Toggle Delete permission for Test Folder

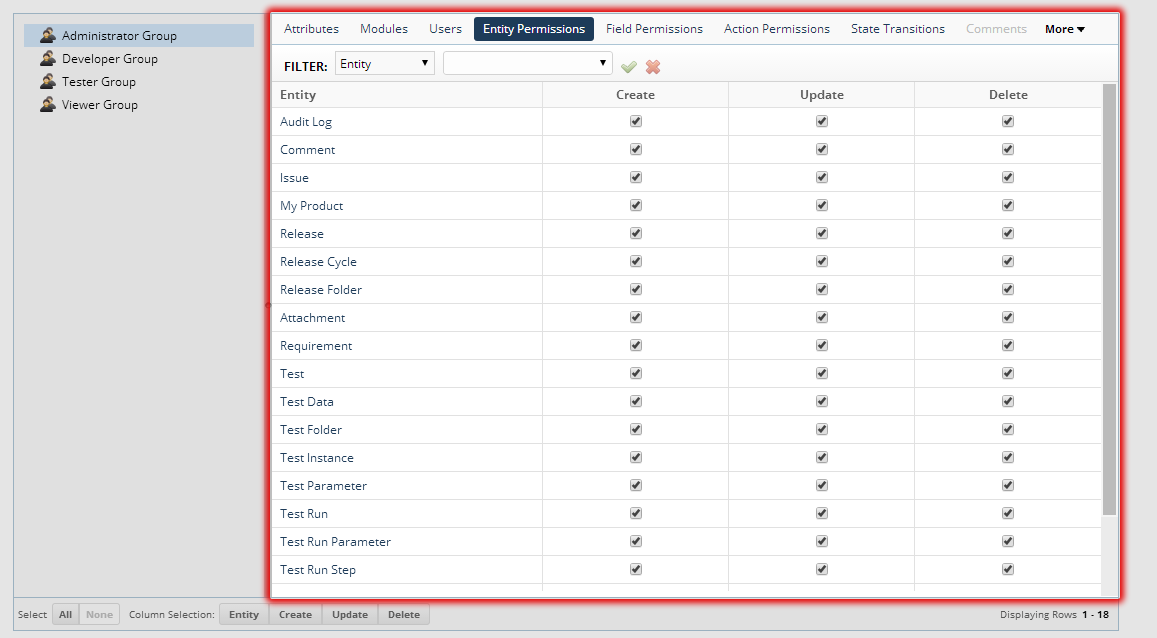(1008, 429)
